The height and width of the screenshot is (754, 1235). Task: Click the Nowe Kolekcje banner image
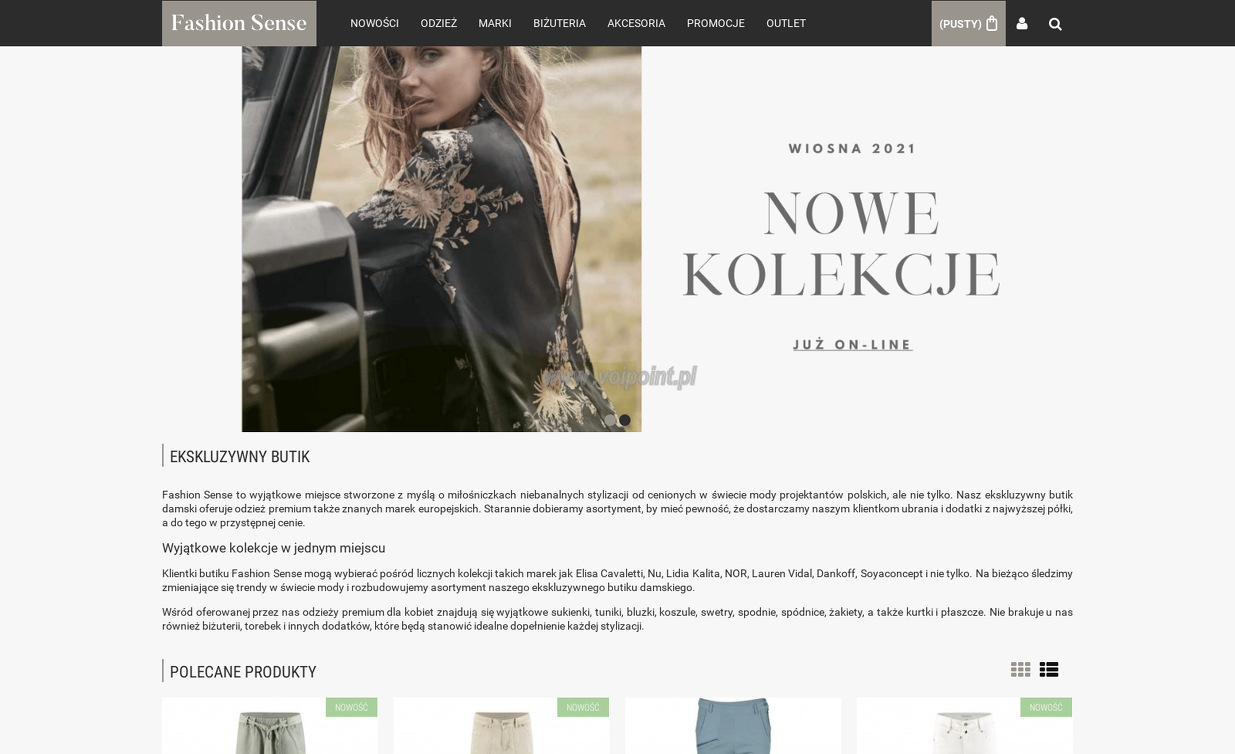click(x=617, y=239)
